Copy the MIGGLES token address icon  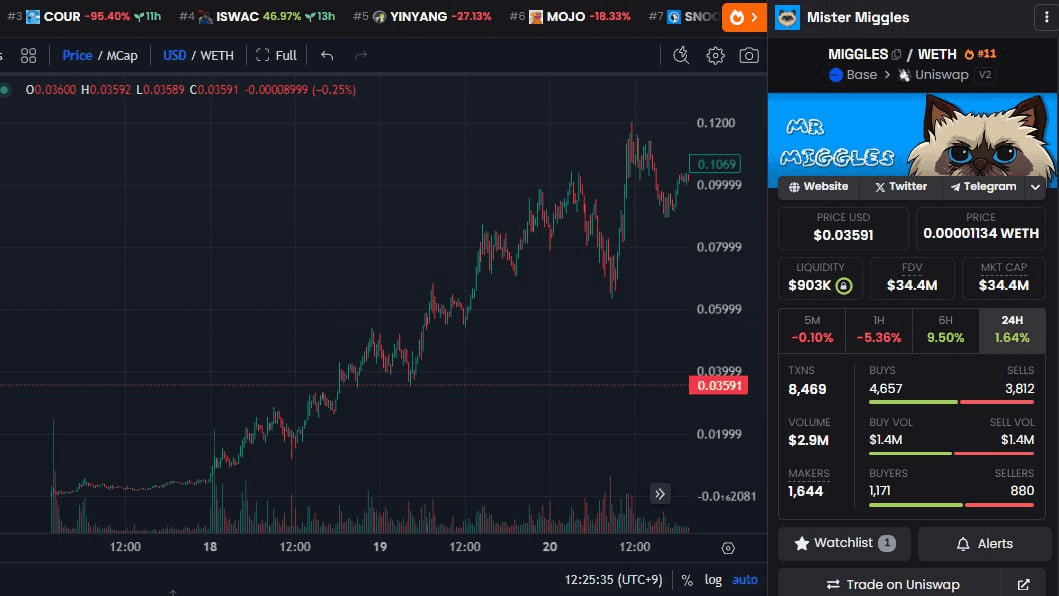(x=896, y=55)
